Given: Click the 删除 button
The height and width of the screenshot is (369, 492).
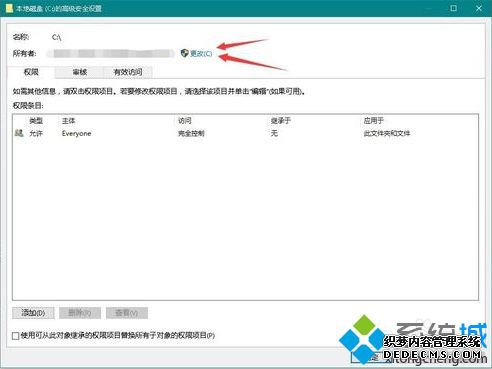Looking at the screenshot, I should click(80, 313).
